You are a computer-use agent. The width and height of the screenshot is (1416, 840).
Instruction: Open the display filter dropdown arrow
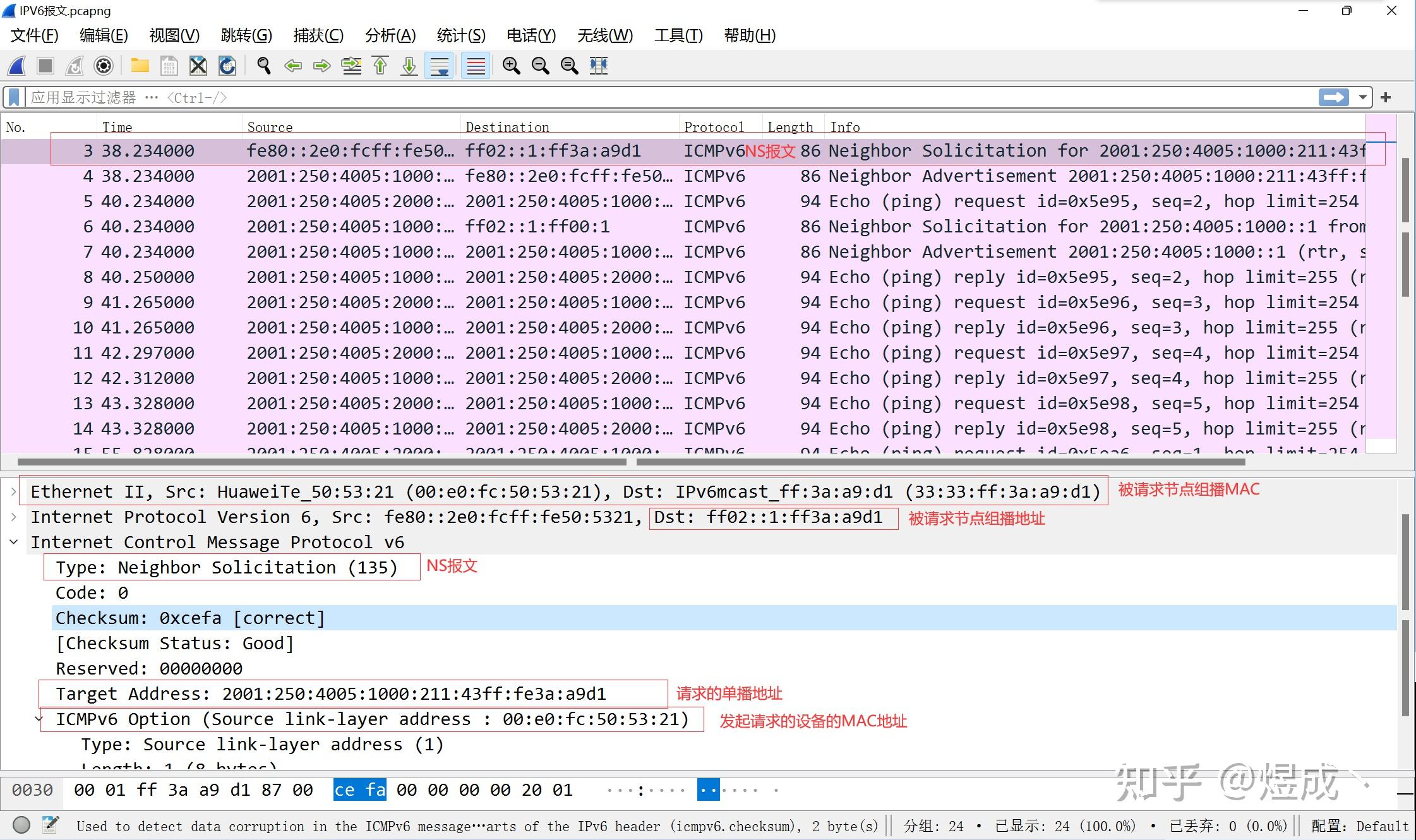click(x=1362, y=97)
